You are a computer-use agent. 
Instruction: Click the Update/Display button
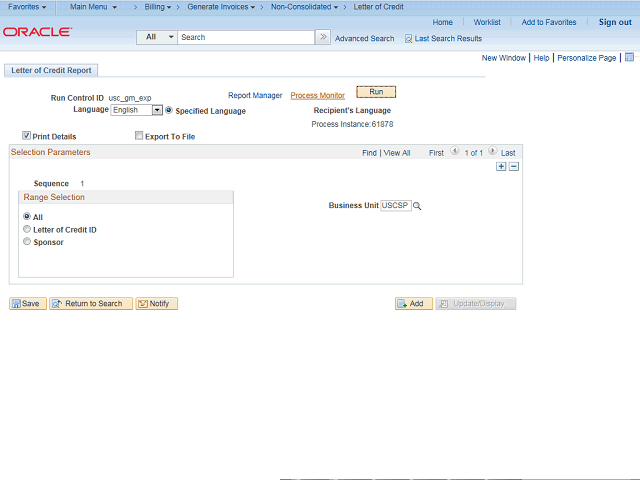476,304
